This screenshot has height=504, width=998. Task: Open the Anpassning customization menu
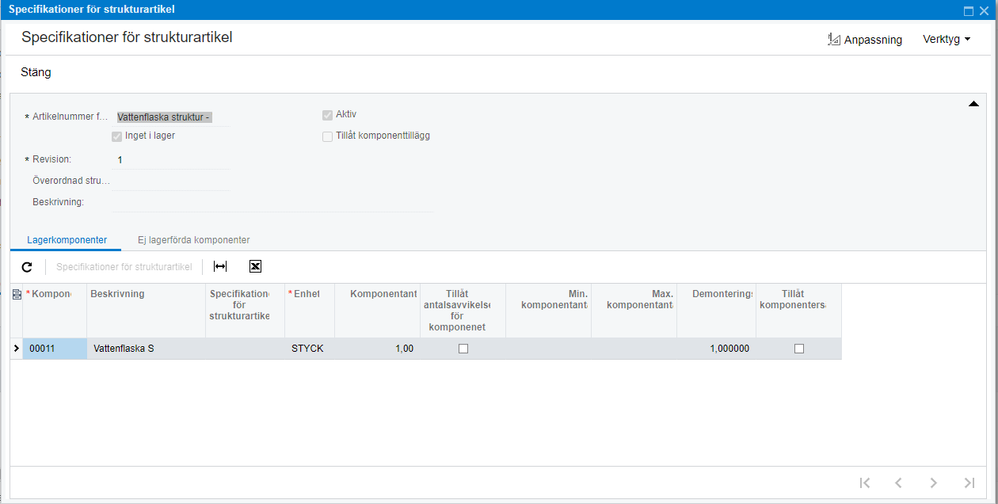865,39
